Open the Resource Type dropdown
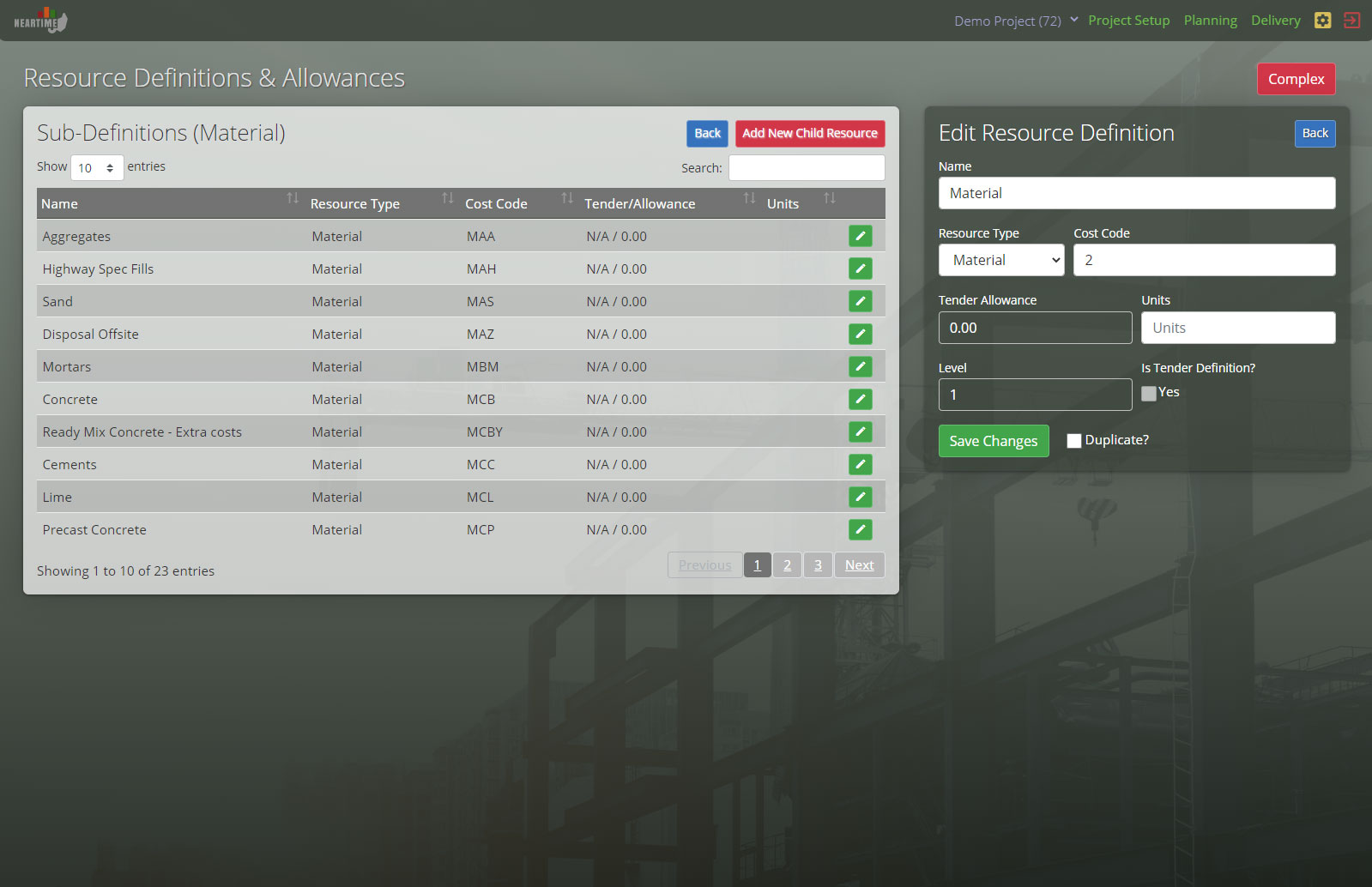This screenshot has width=1372, height=887. 1000,260
